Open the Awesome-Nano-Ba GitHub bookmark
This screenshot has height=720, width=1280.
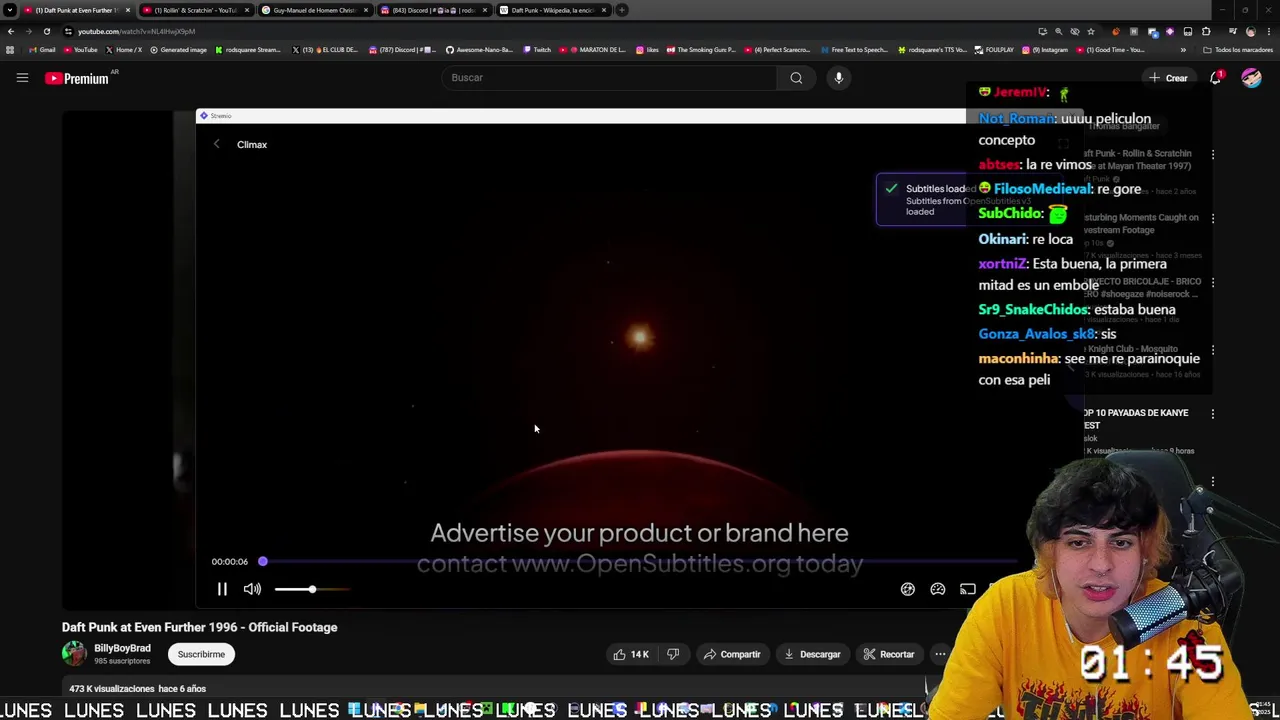(479, 50)
